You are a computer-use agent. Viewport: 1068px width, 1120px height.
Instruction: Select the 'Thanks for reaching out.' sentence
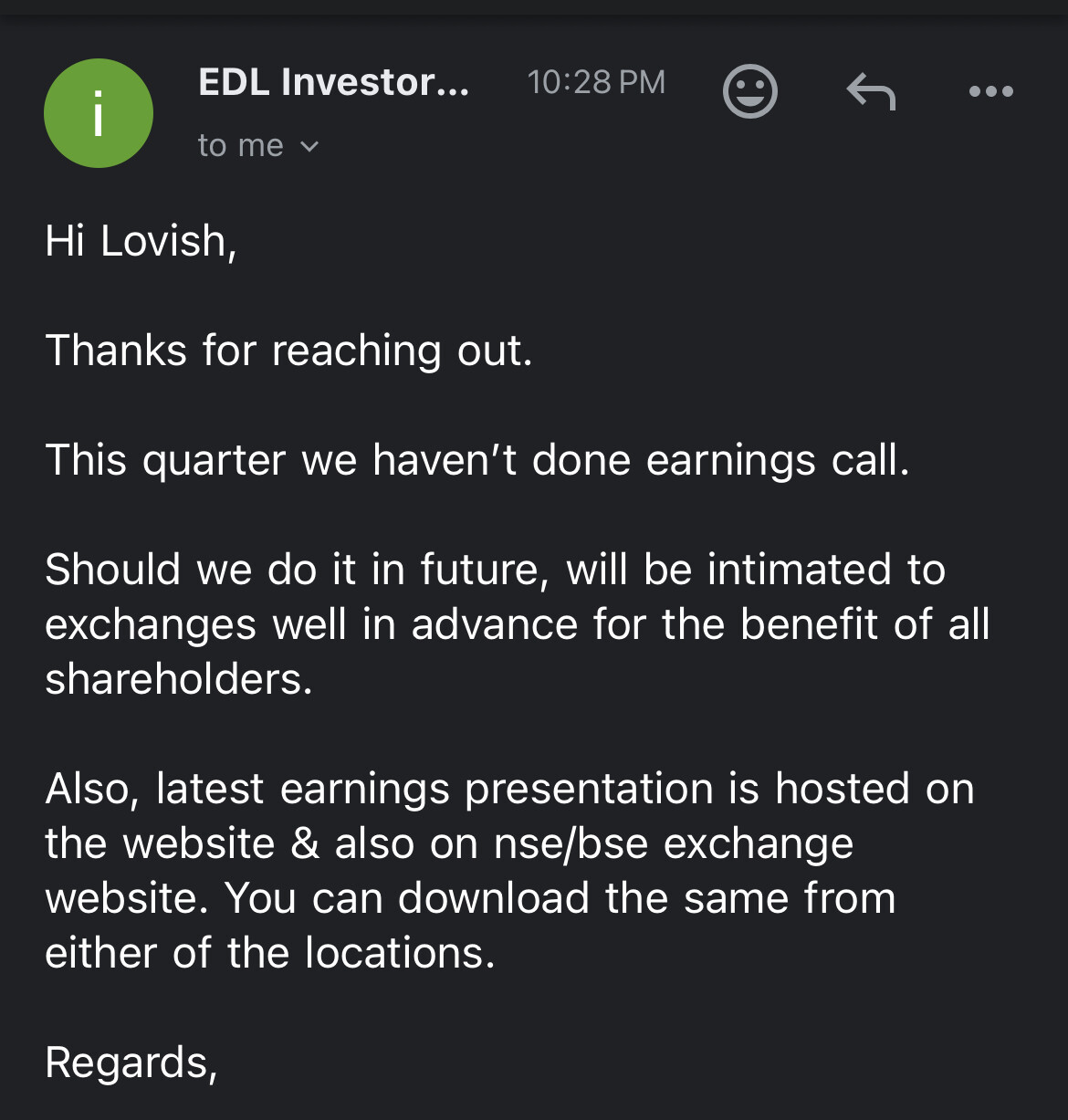click(x=288, y=351)
